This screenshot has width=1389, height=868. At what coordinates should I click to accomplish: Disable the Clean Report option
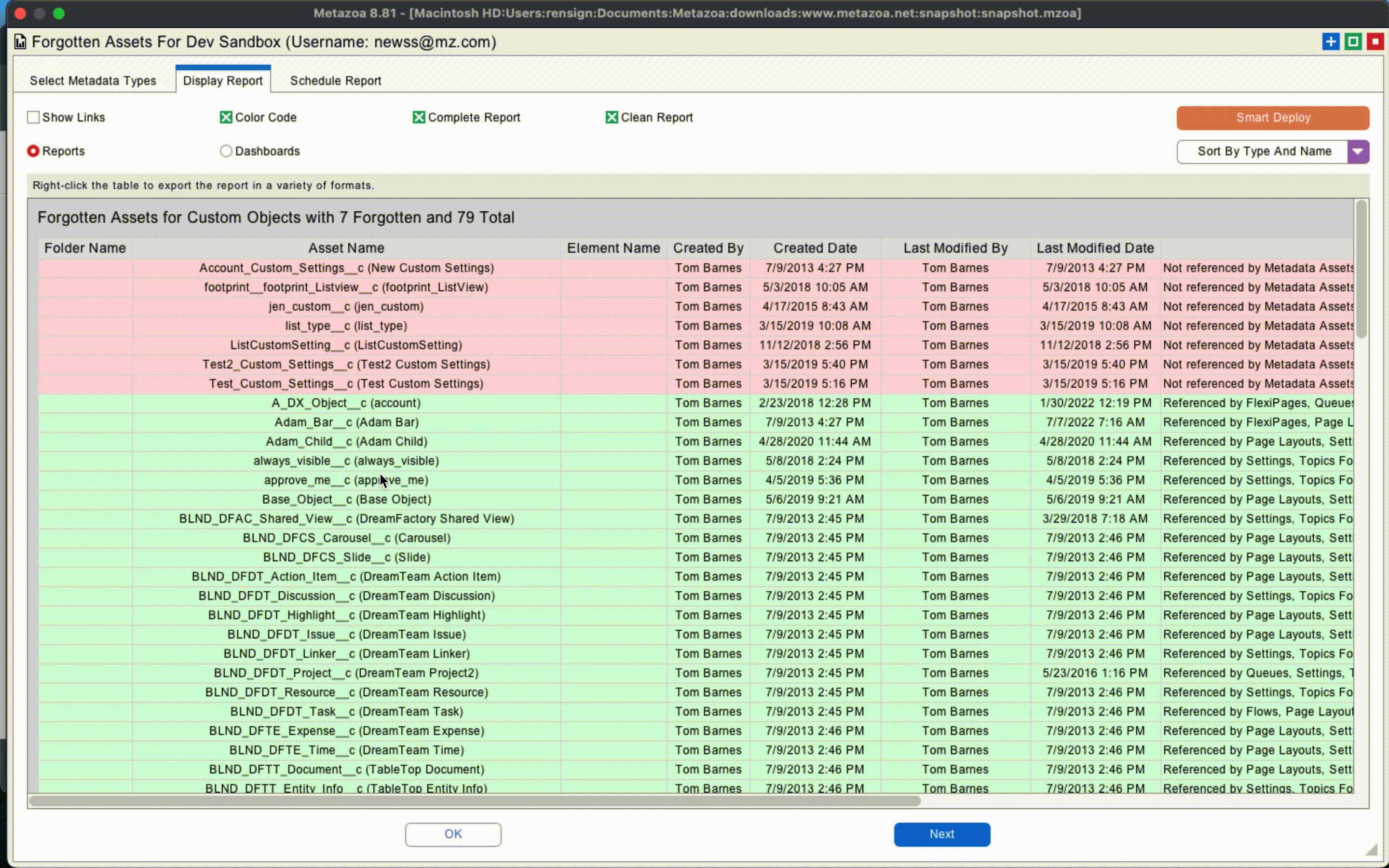click(612, 118)
